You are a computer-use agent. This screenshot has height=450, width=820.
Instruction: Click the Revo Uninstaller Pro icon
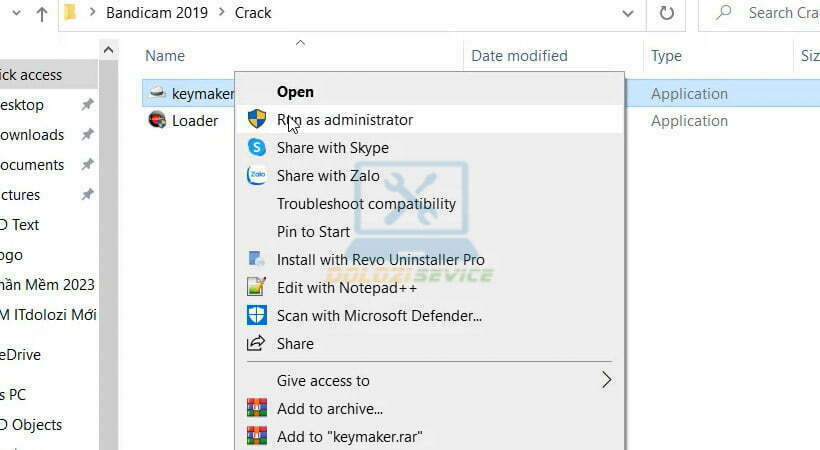click(x=257, y=260)
